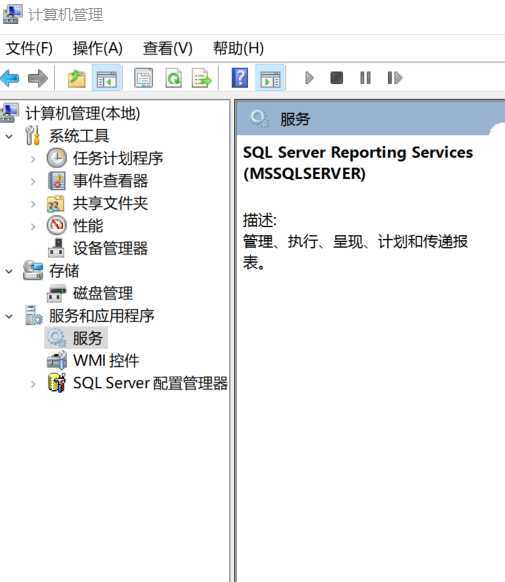Open the 文件(F) menu
Screen dimensions: 505x582
[29, 48]
